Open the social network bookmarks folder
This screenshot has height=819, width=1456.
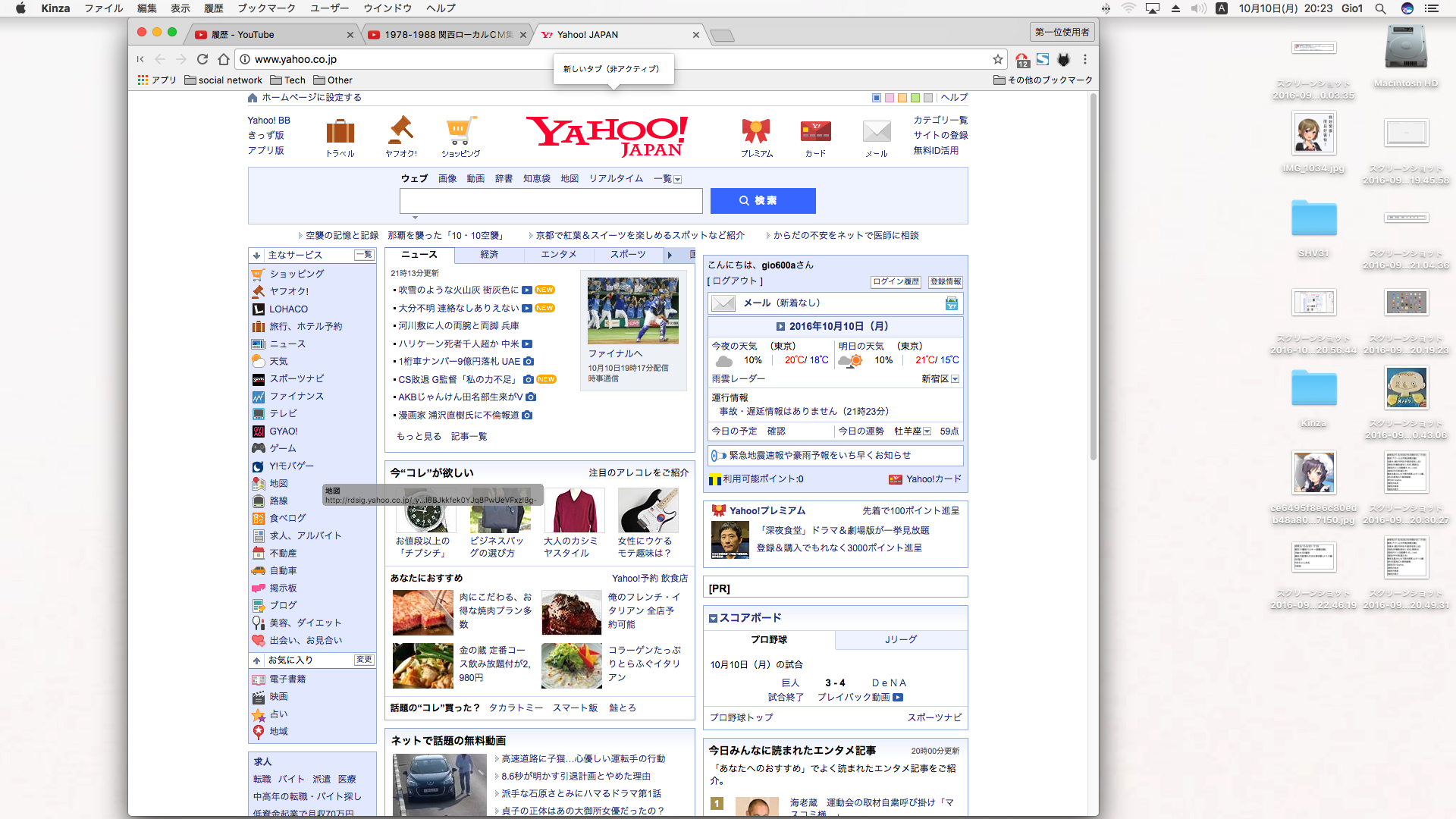point(224,80)
